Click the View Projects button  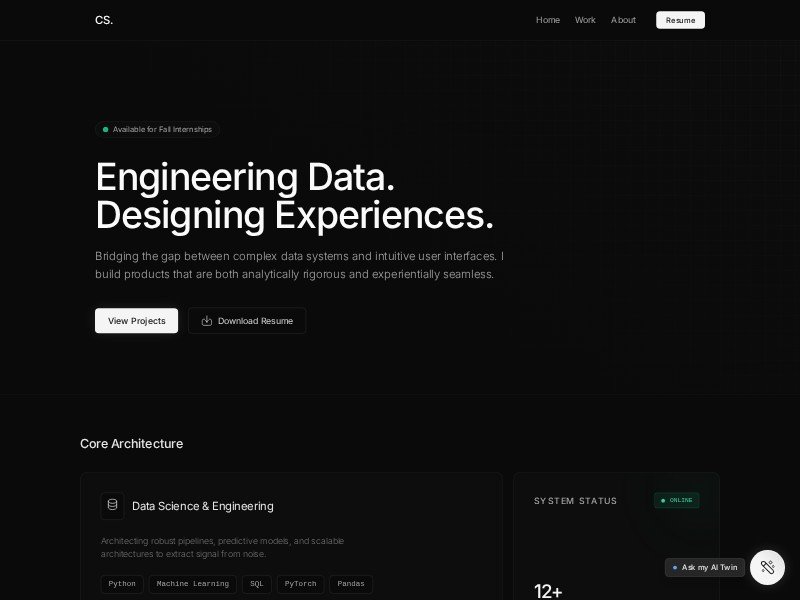[x=136, y=321]
